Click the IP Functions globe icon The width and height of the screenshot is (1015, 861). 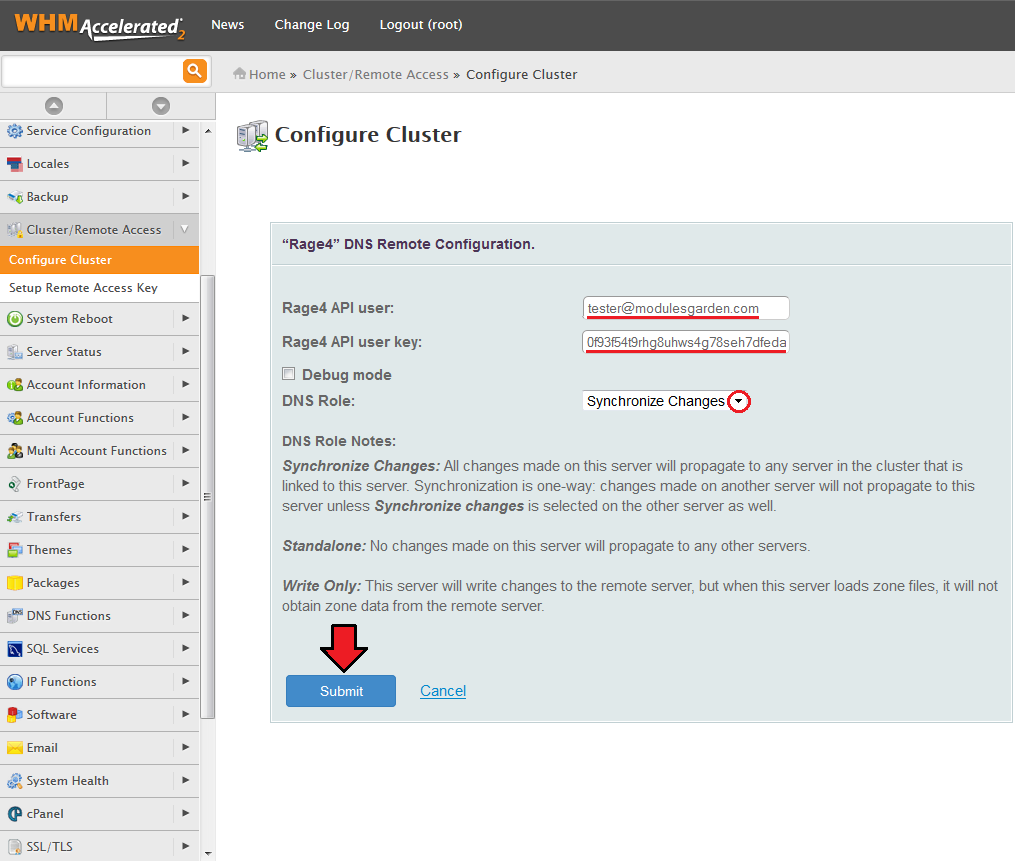(x=14, y=682)
